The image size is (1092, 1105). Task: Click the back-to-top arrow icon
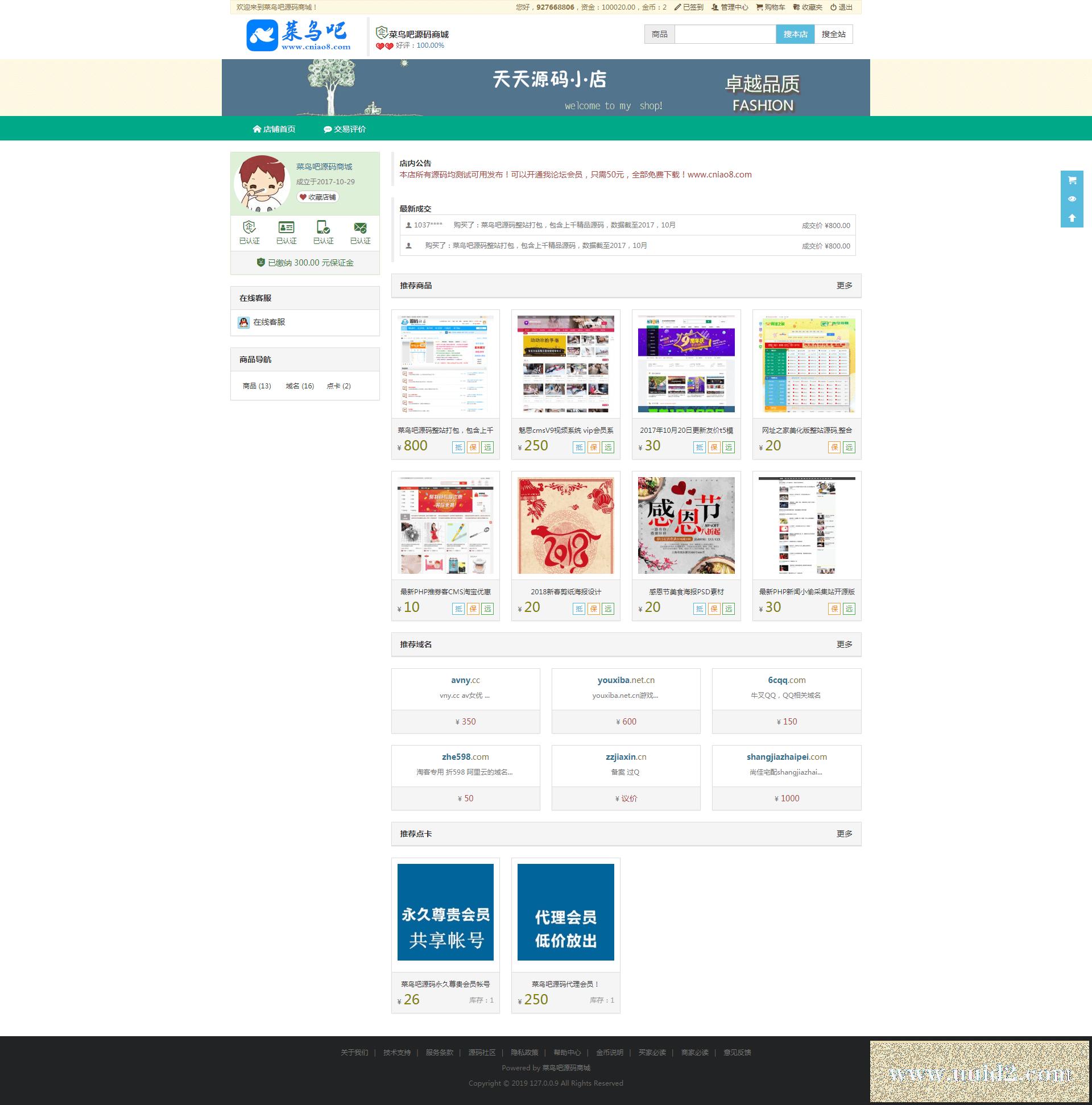(x=1072, y=218)
